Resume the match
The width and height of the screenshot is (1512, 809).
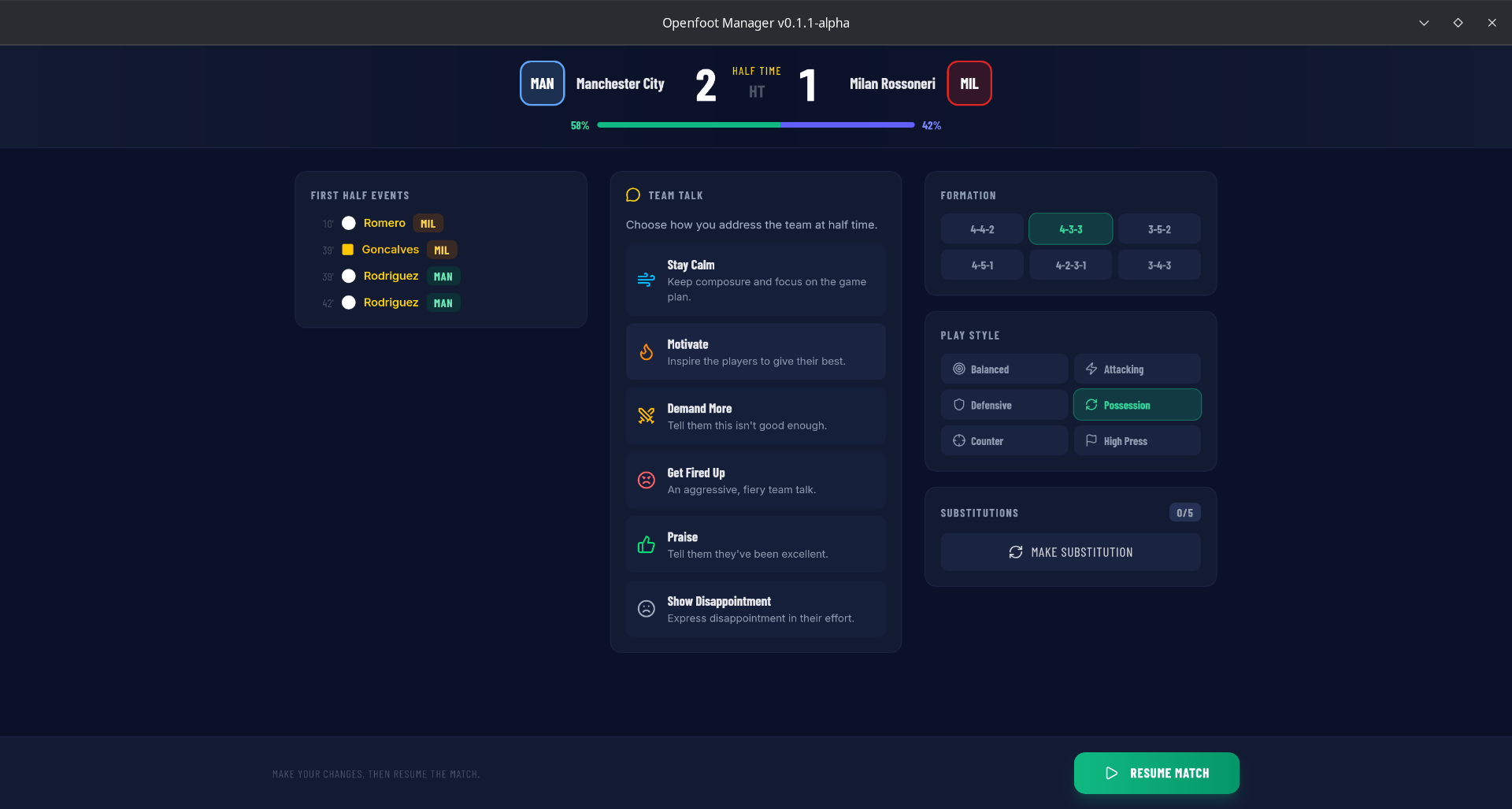tap(1156, 774)
